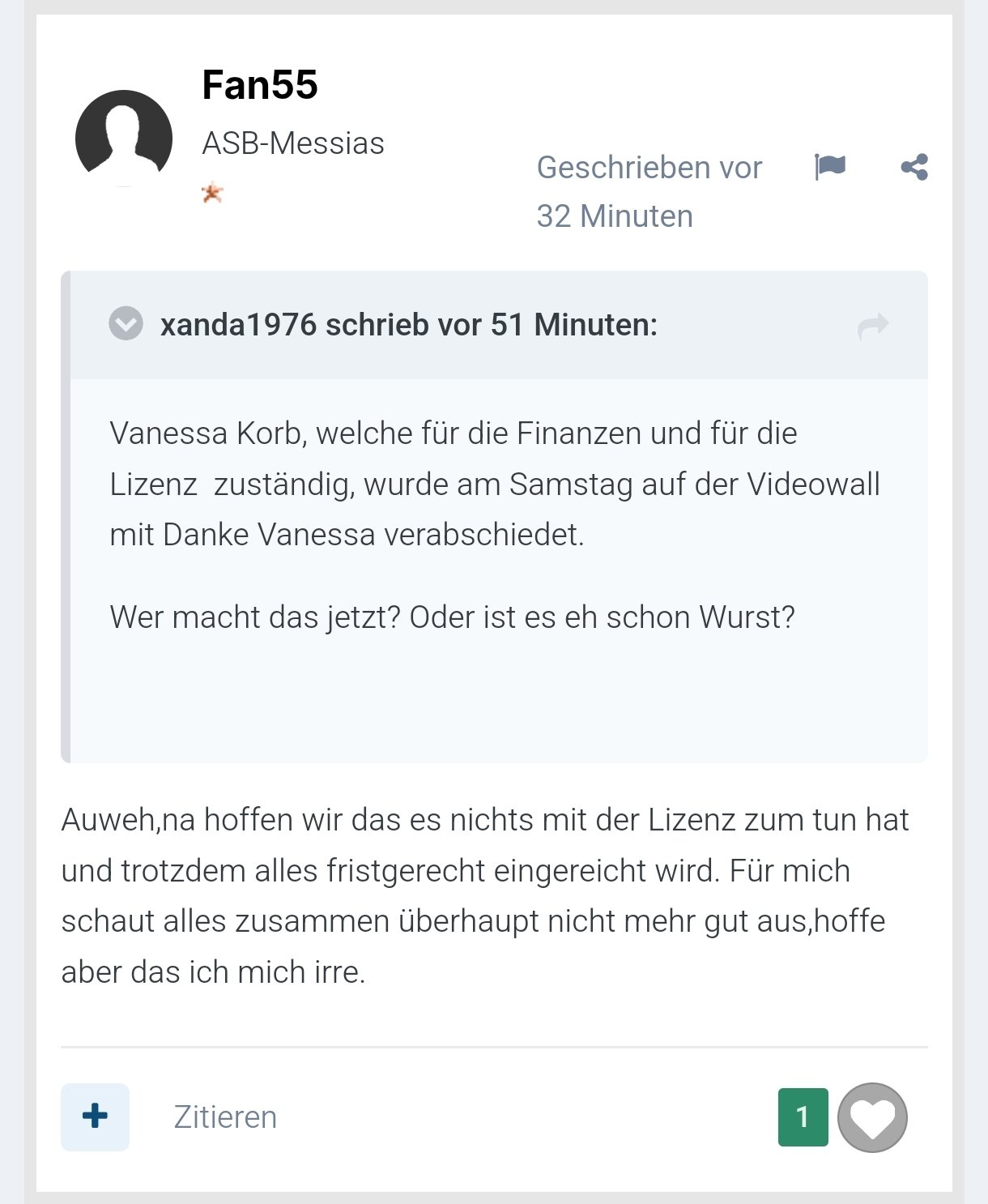Click the ASB-Messias rank title
The image size is (988, 1204).
[x=293, y=143]
